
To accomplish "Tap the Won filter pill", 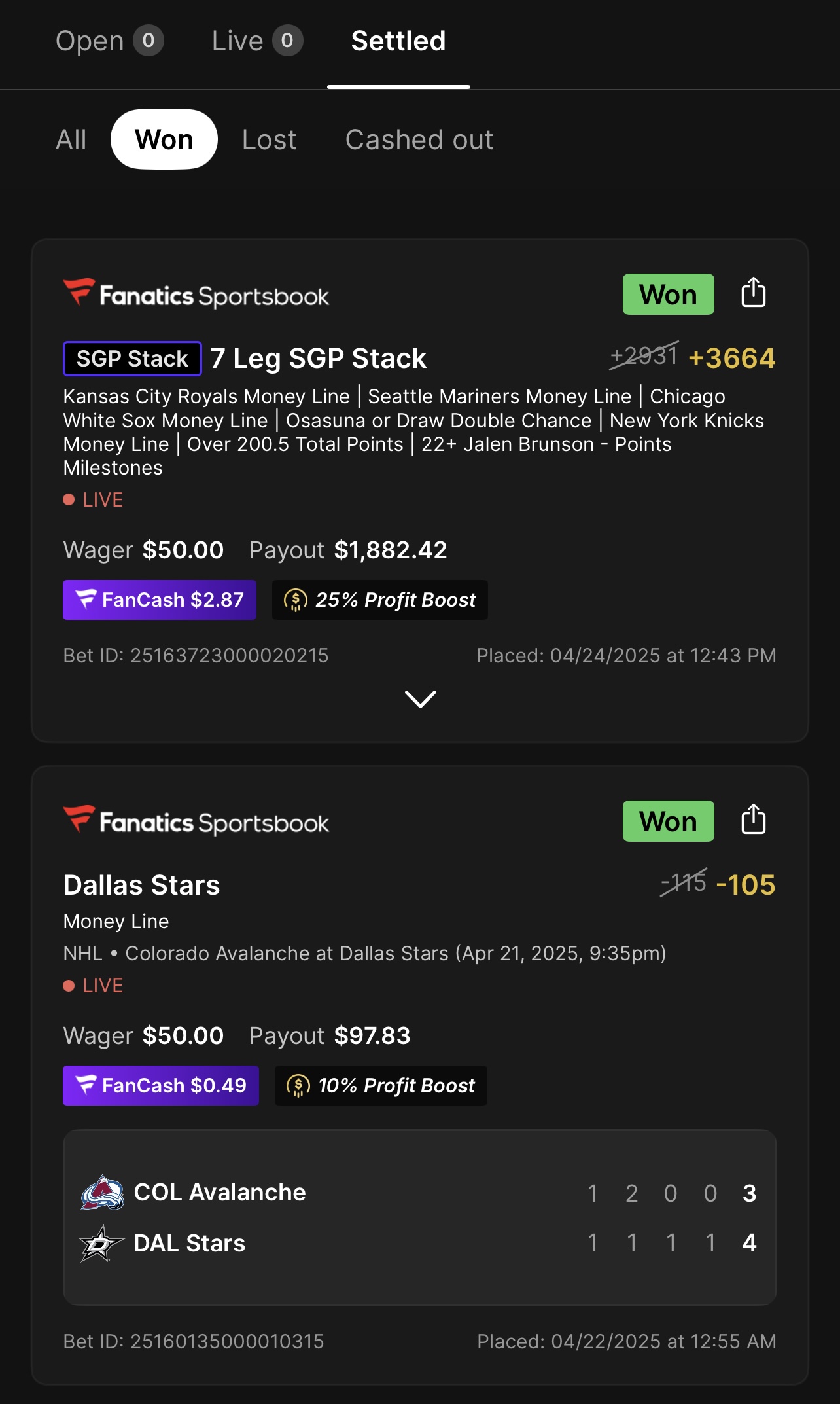I will [x=164, y=139].
